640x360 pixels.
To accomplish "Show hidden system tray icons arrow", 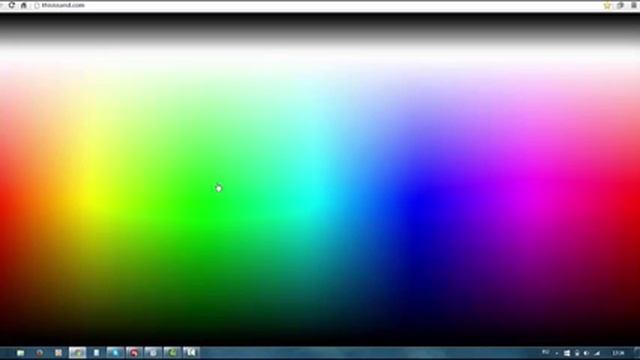I will [x=557, y=353].
